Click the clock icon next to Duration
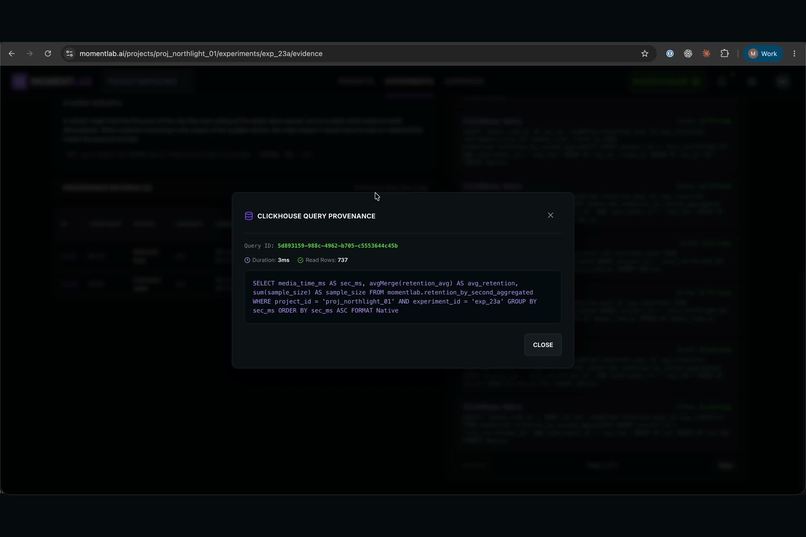 [247, 260]
